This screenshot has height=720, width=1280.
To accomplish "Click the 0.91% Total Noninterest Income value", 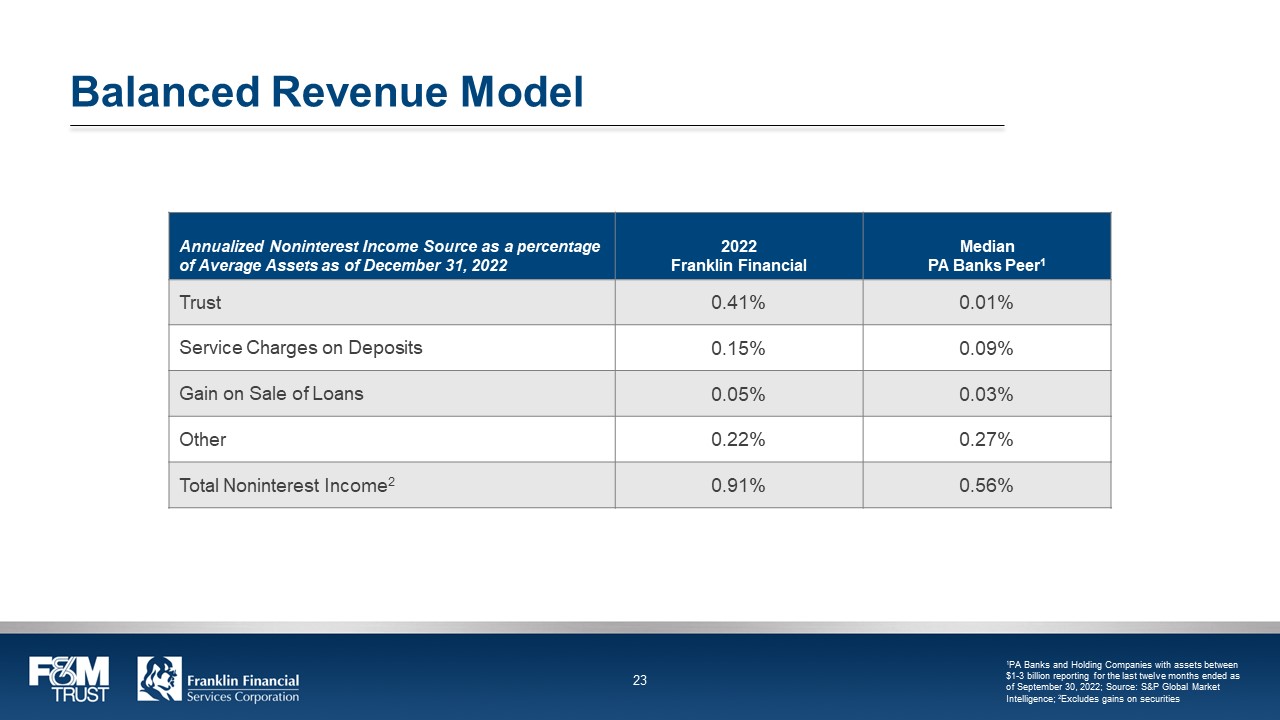I will click(739, 486).
